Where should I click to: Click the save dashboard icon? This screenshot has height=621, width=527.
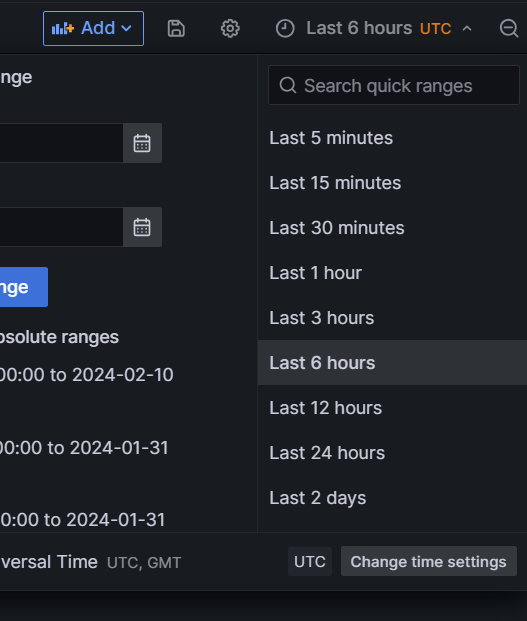pos(176,29)
